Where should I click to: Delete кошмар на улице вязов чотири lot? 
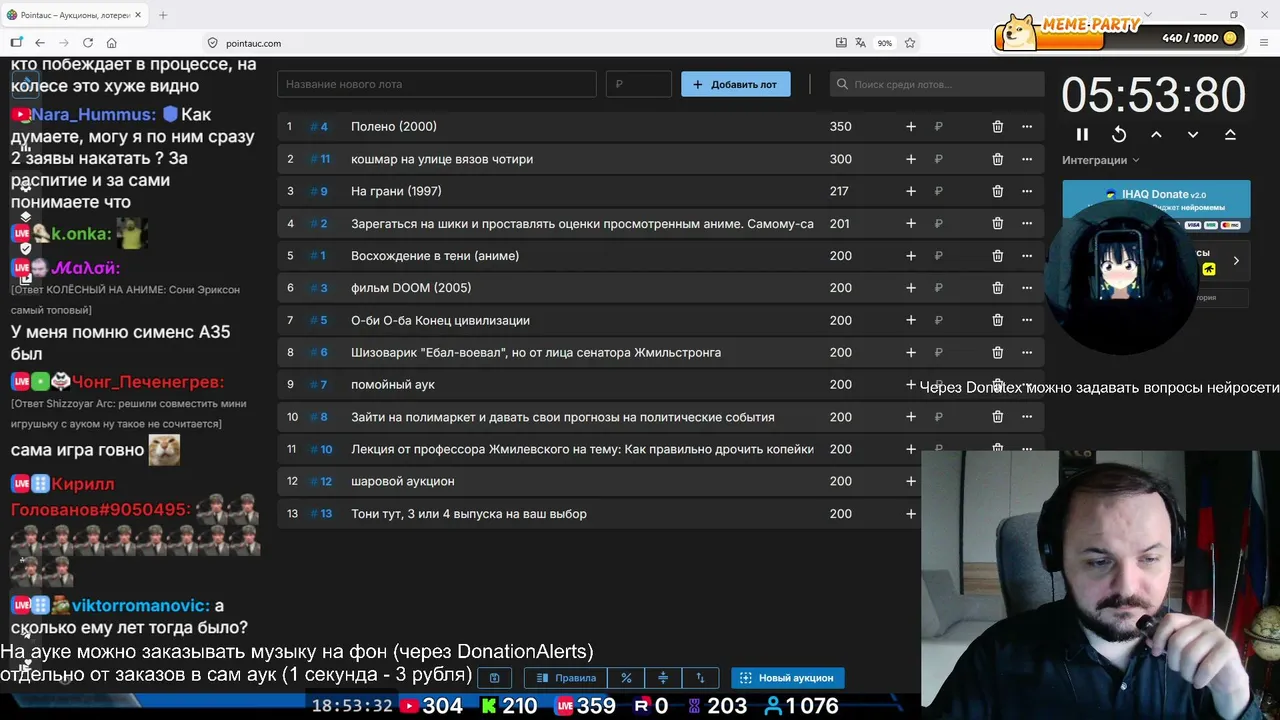pyautogui.click(x=997, y=159)
